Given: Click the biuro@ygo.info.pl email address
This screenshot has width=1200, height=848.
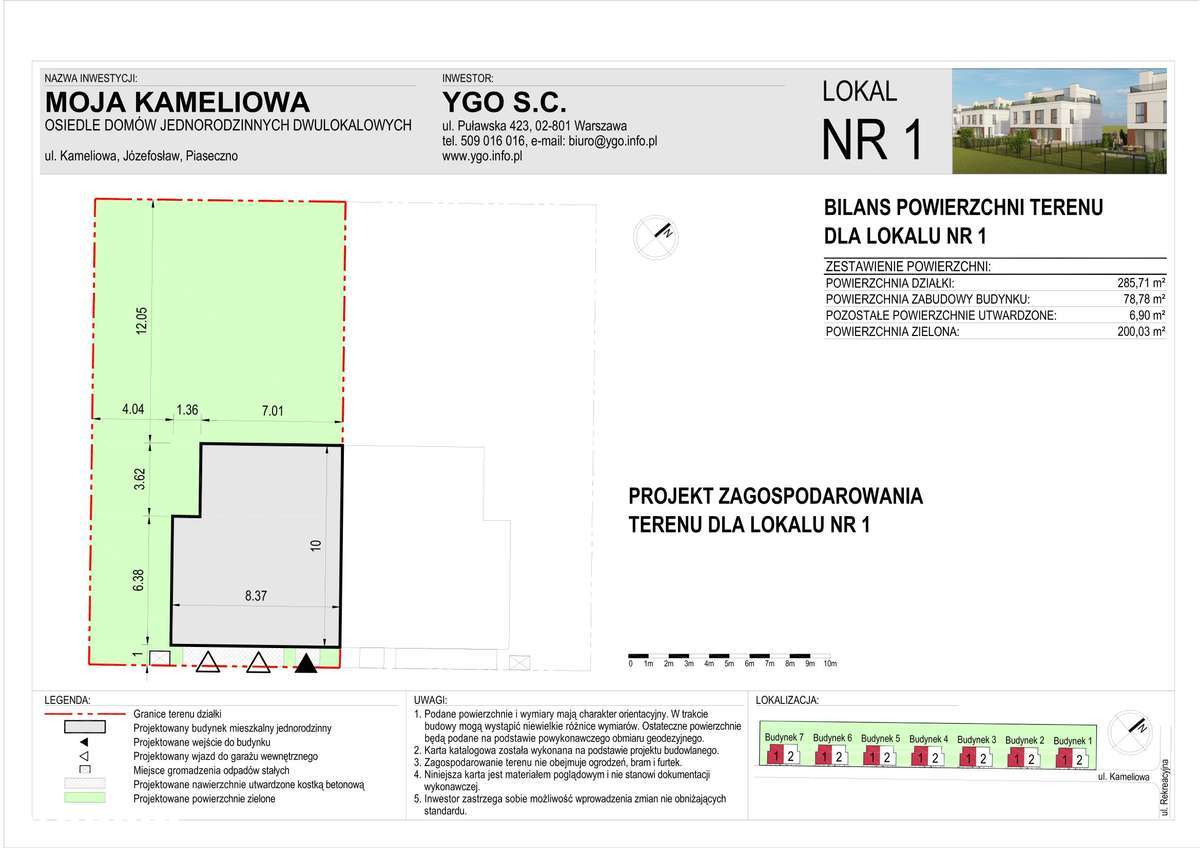Looking at the screenshot, I should coord(611,141).
